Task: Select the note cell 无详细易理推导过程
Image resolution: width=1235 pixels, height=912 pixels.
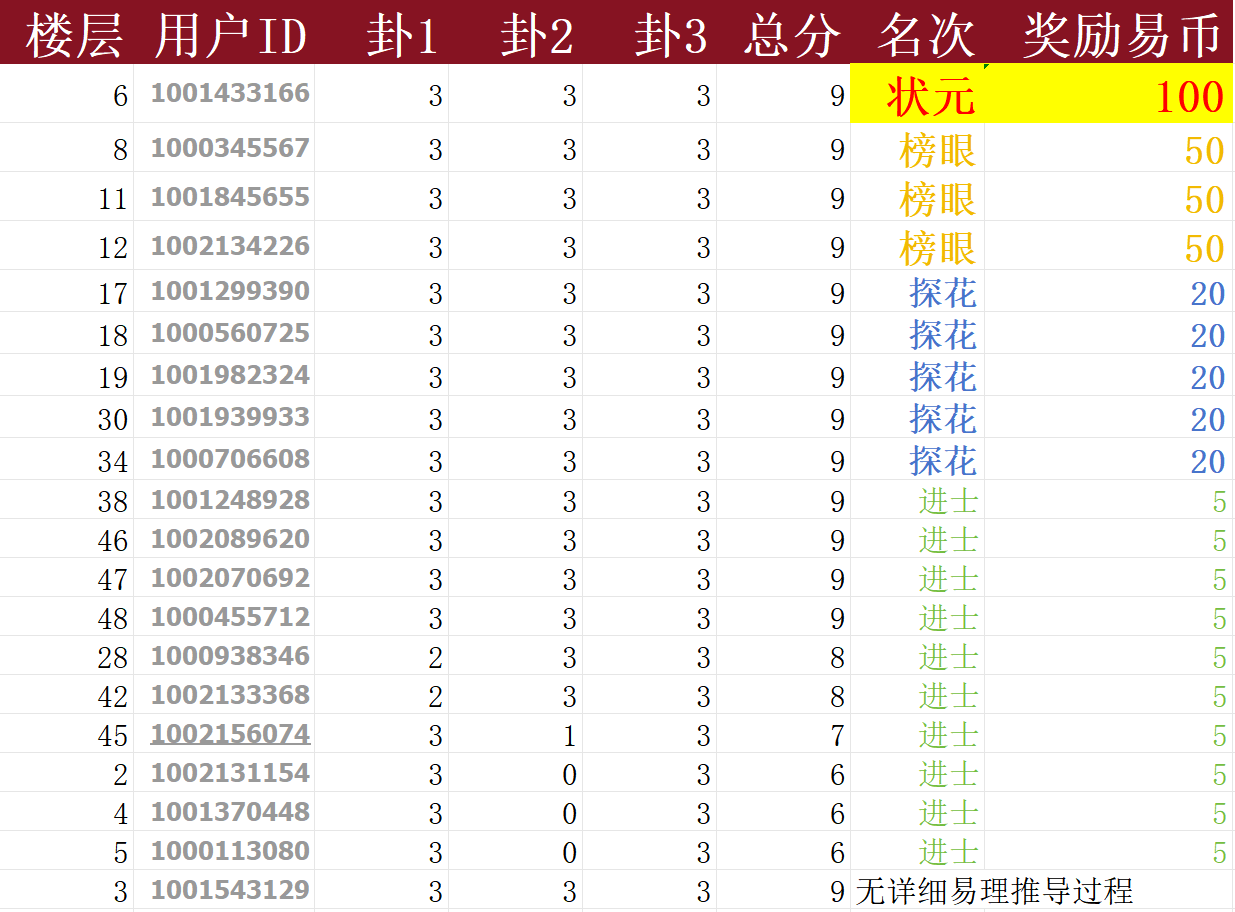Action: click(994, 891)
